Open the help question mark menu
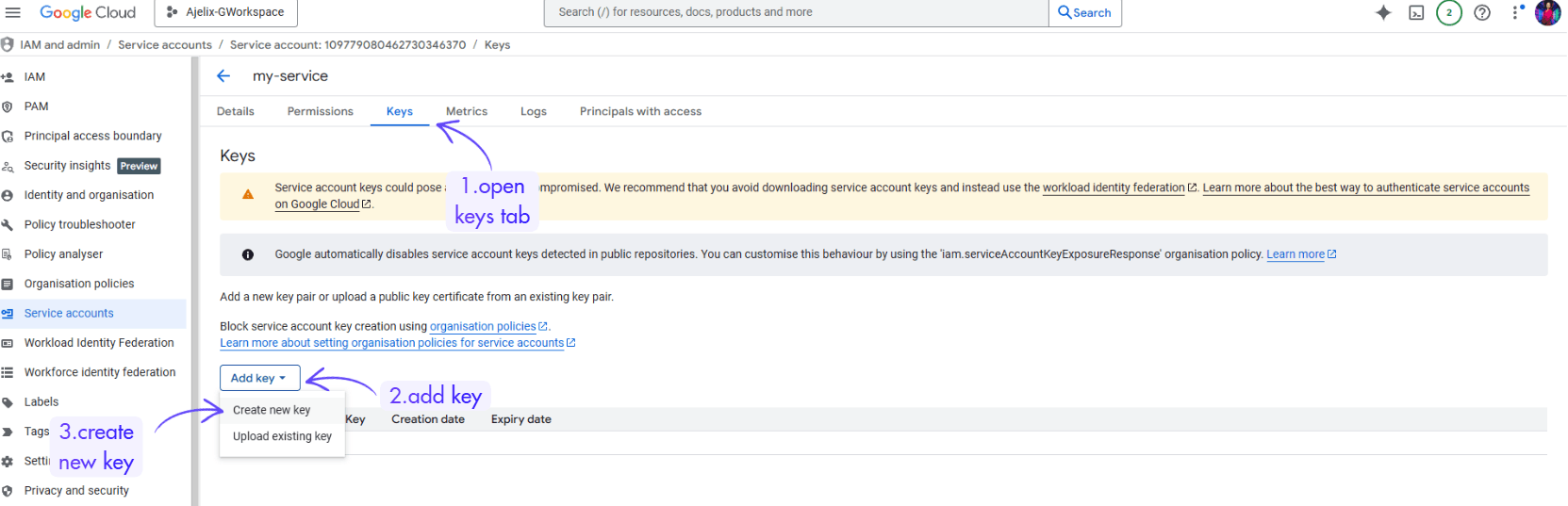The height and width of the screenshot is (506, 1568). click(x=1482, y=12)
